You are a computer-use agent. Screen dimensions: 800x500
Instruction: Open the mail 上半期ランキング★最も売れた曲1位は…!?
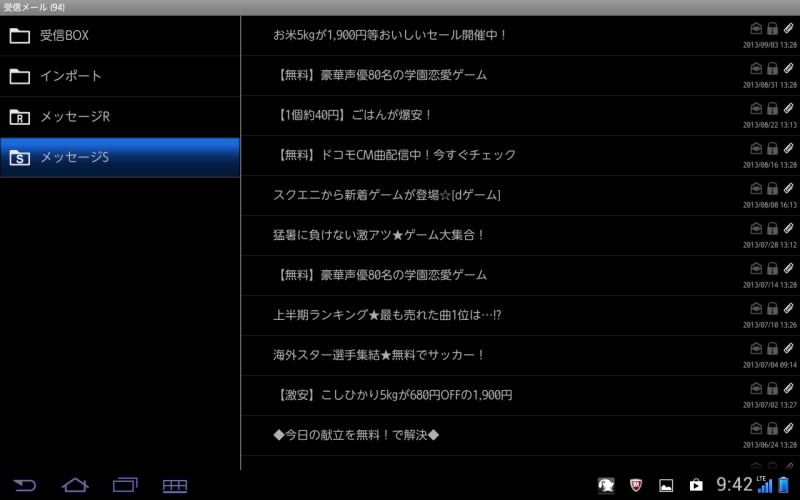[x=520, y=315]
